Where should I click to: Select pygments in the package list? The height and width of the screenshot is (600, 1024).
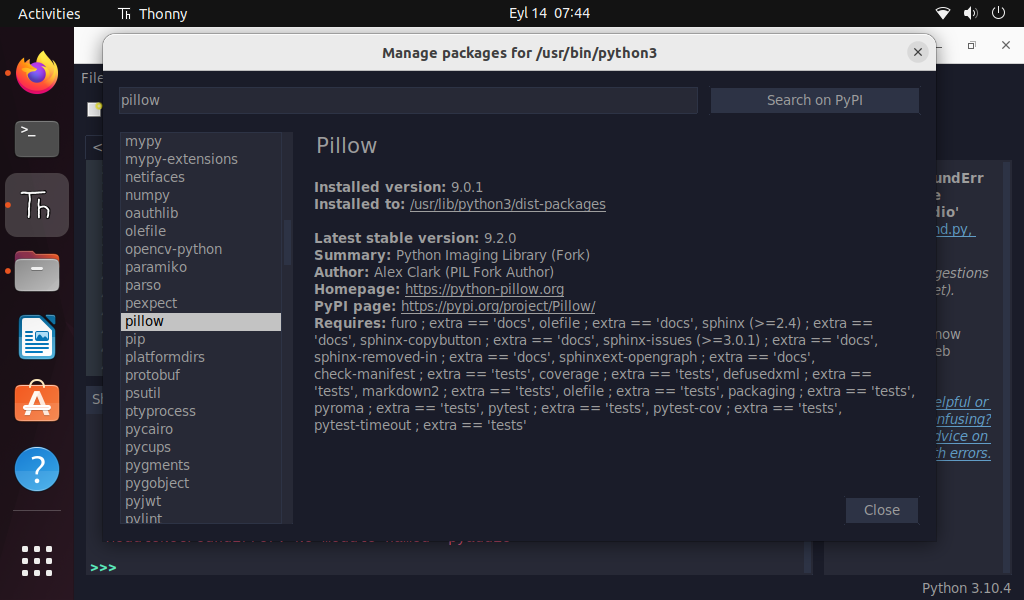(x=157, y=465)
